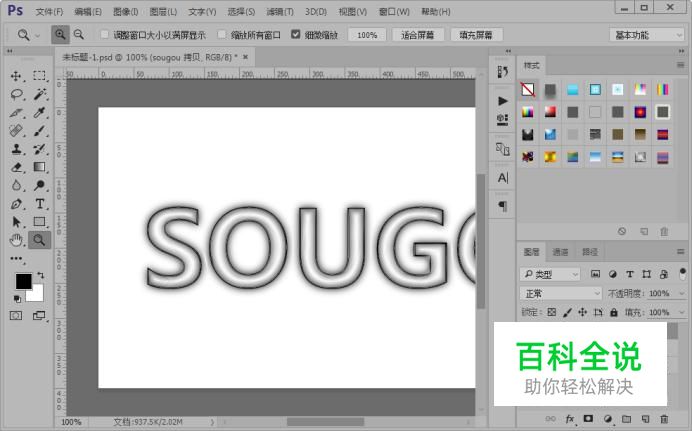Screen dimensions: 692x431
Task: Select the History Brush tool
Action: pos(39,149)
